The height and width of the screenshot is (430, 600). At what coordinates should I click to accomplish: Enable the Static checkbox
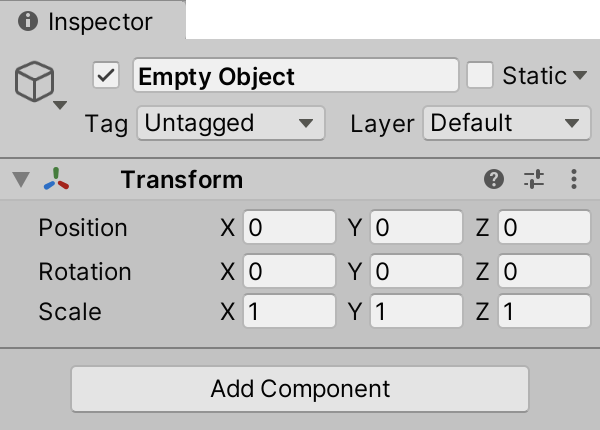[481, 76]
